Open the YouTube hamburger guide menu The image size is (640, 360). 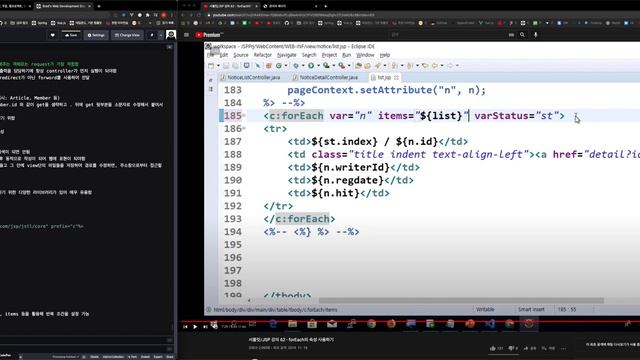point(186,35)
